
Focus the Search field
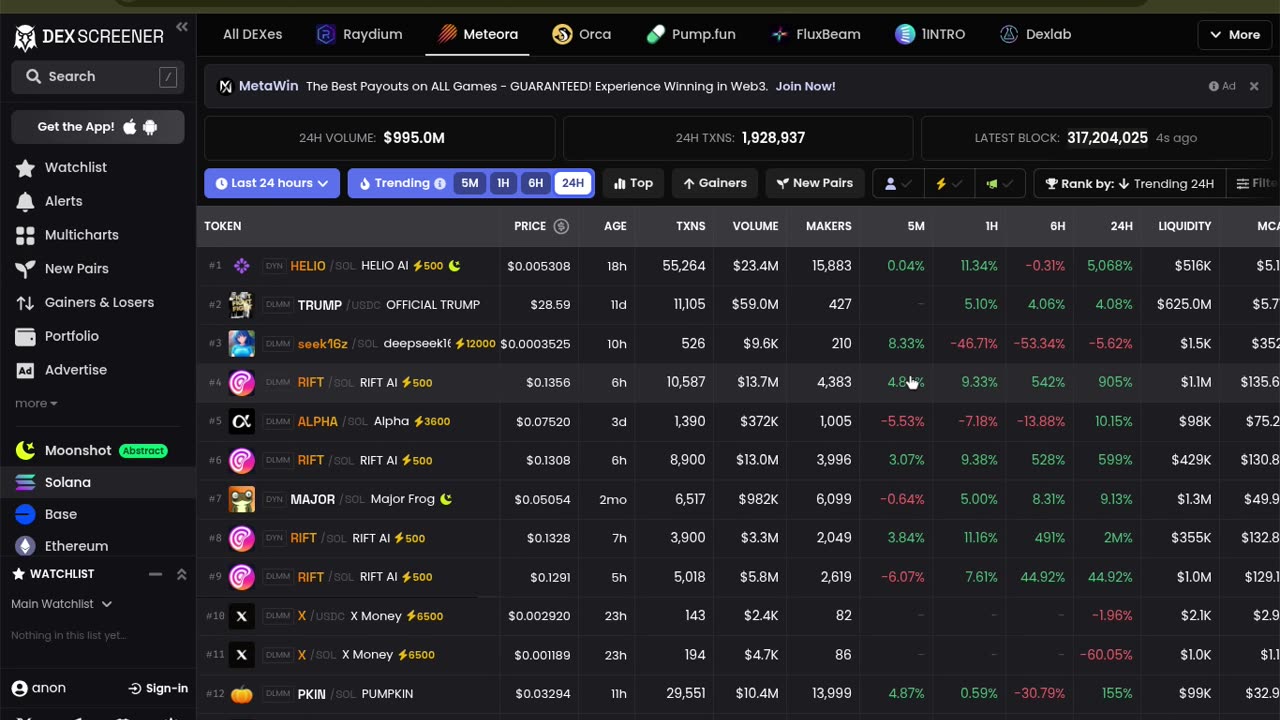coord(98,76)
